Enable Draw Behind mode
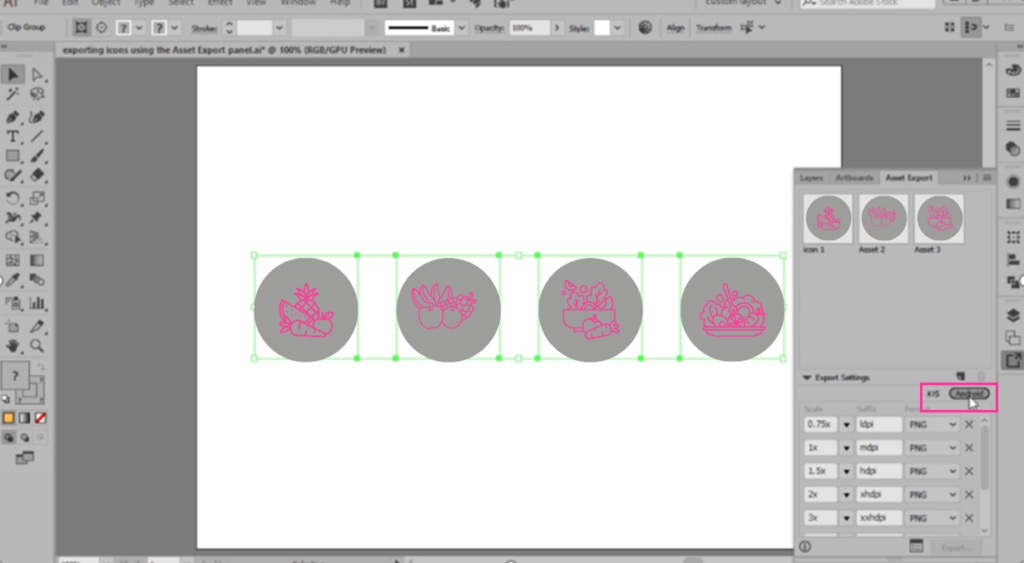The image size is (1024, 563). [24, 438]
